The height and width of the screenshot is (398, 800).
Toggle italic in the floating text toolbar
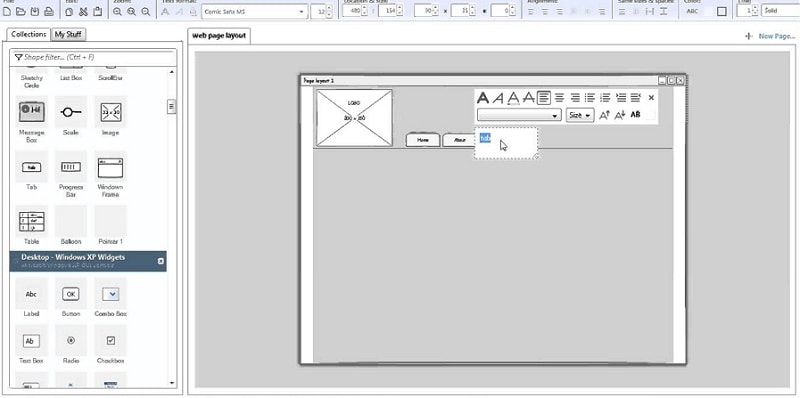[498, 97]
